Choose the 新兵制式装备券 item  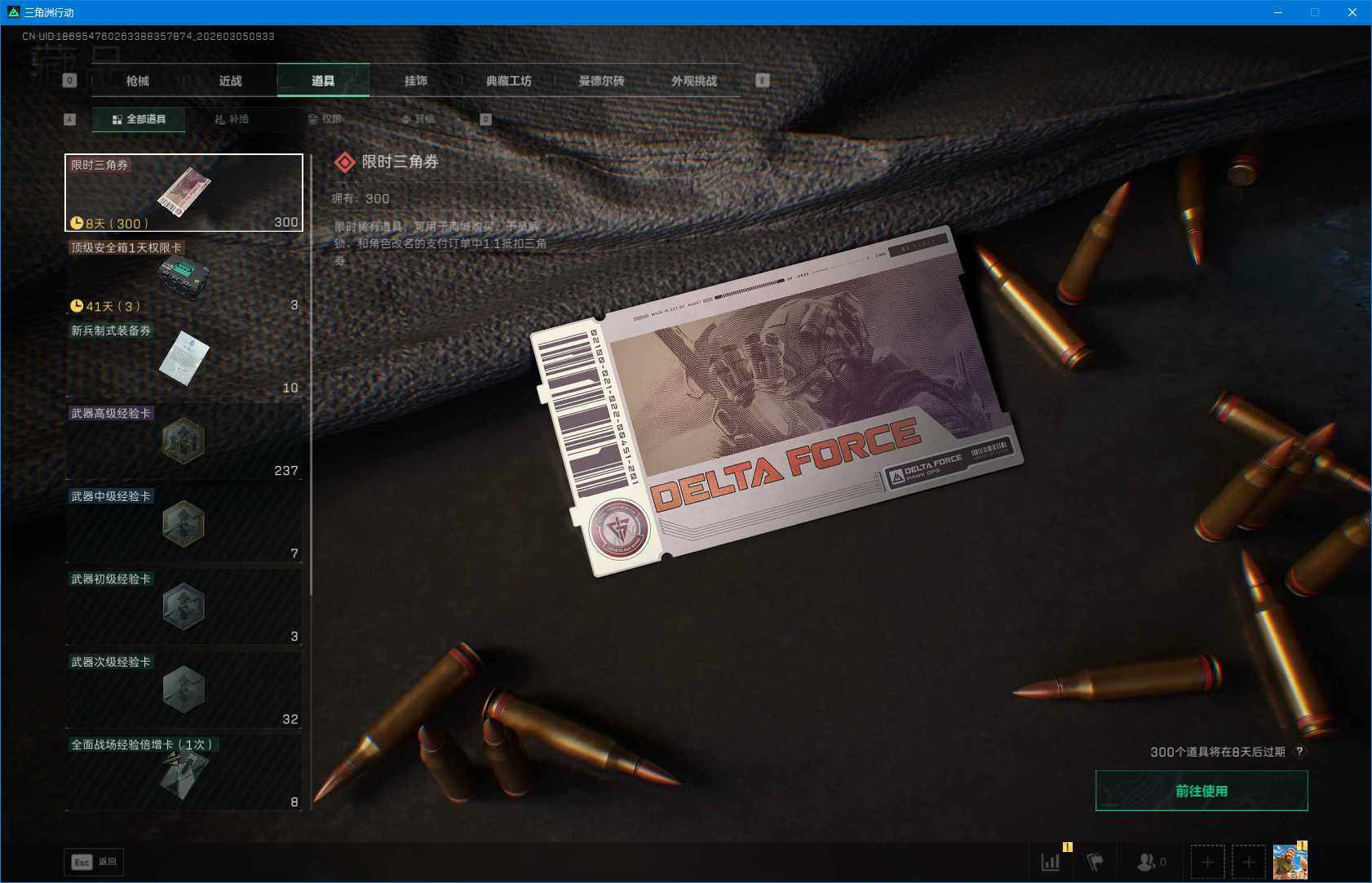(184, 359)
